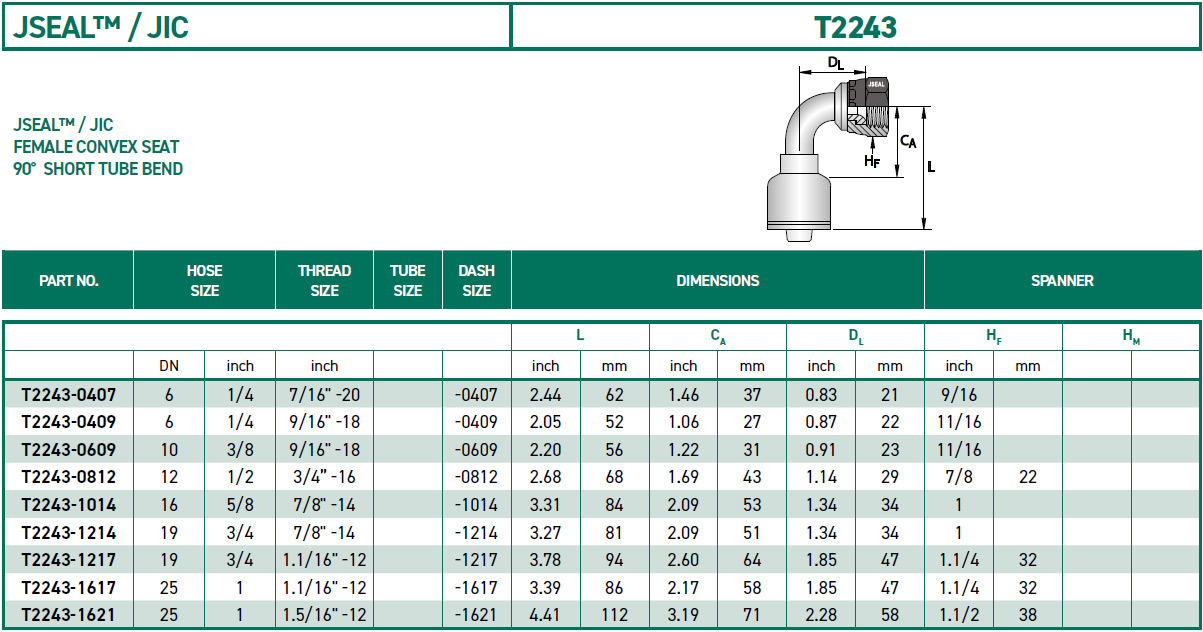Viewport: 1203px width, 632px height.
Task: Click hose size 5/8 in T2243-1014 row
Action: coord(240,505)
